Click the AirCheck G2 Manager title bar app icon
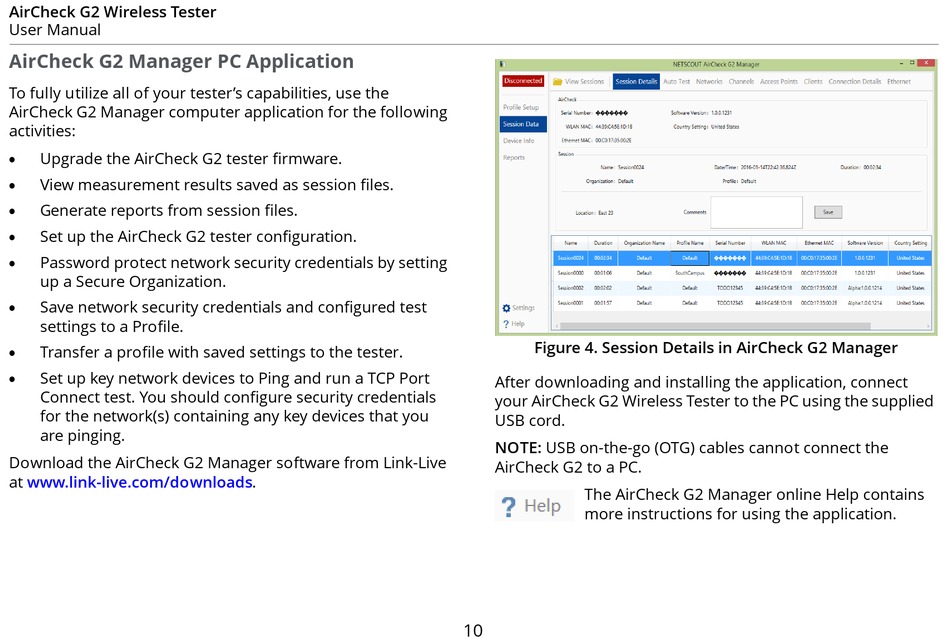Viewport: 950px width, 638px height. click(x=503, y=64)
